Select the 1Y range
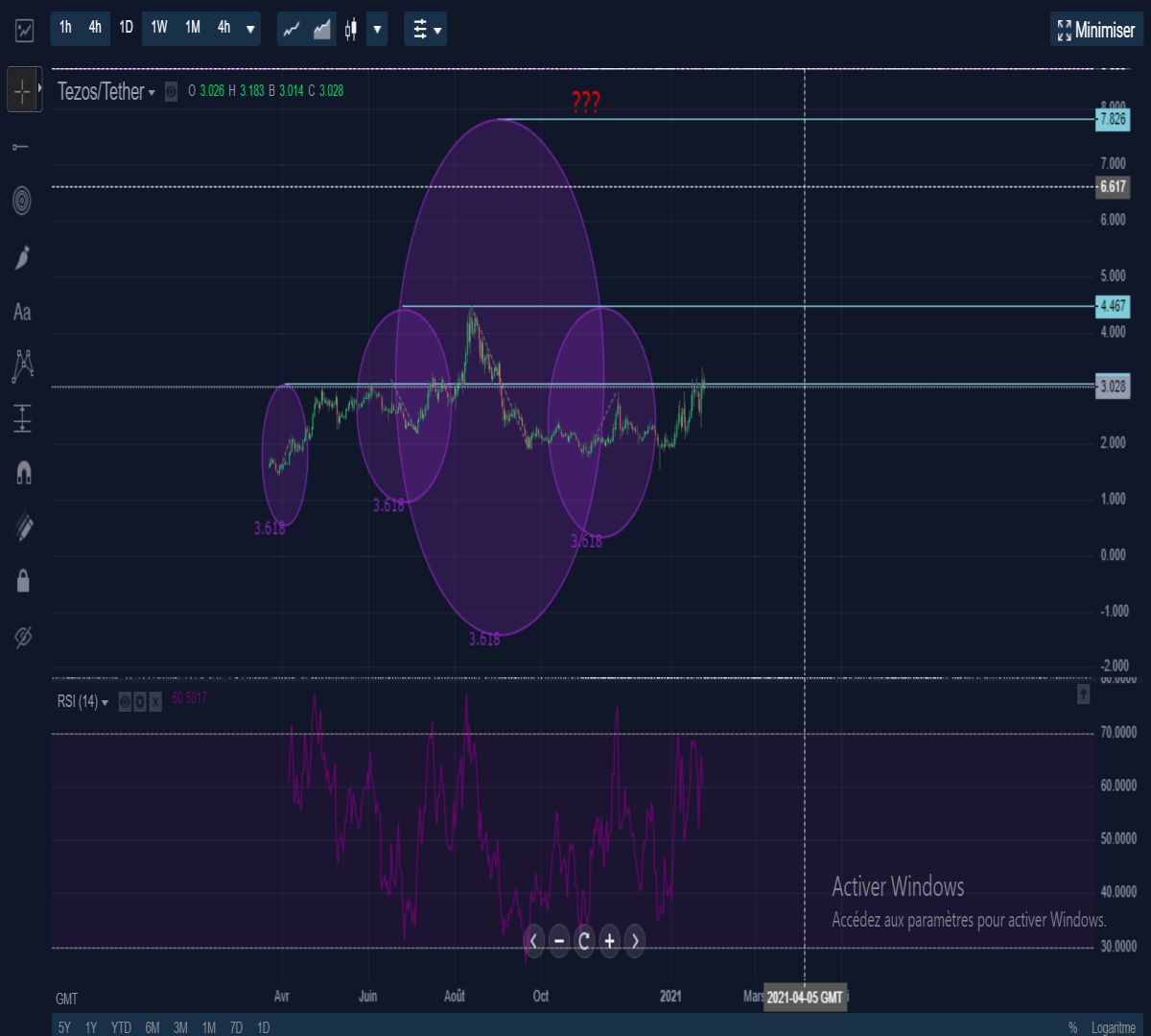1151x1036 pixels. coord(91,1027)
